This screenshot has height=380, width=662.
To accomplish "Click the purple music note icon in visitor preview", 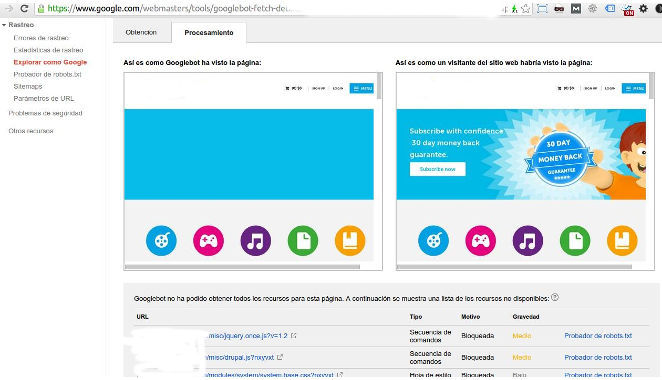I will 528,241.
